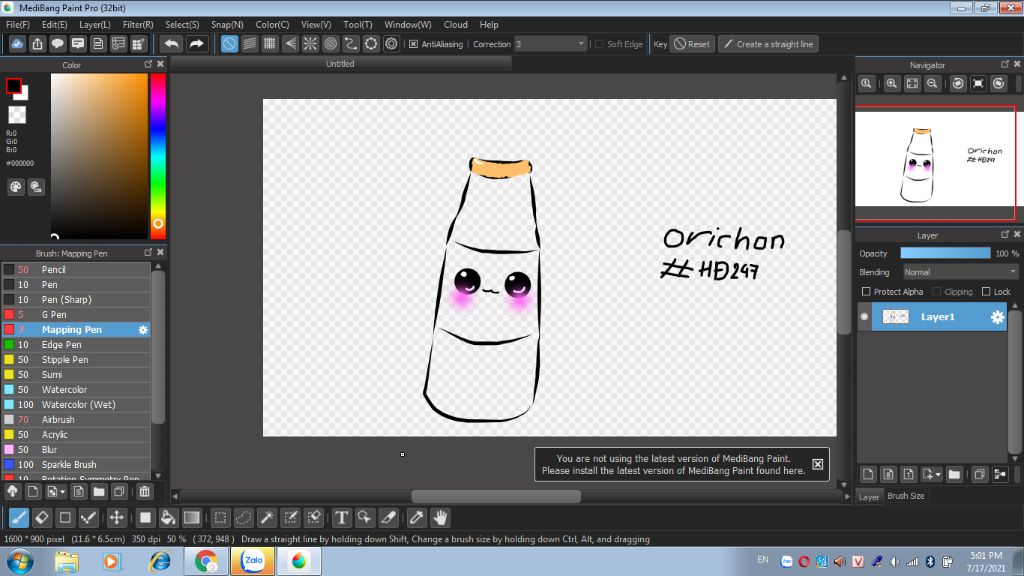Undock the Navigator panel
This screenshot has width=1024, height=576.
click(1004, 64)
